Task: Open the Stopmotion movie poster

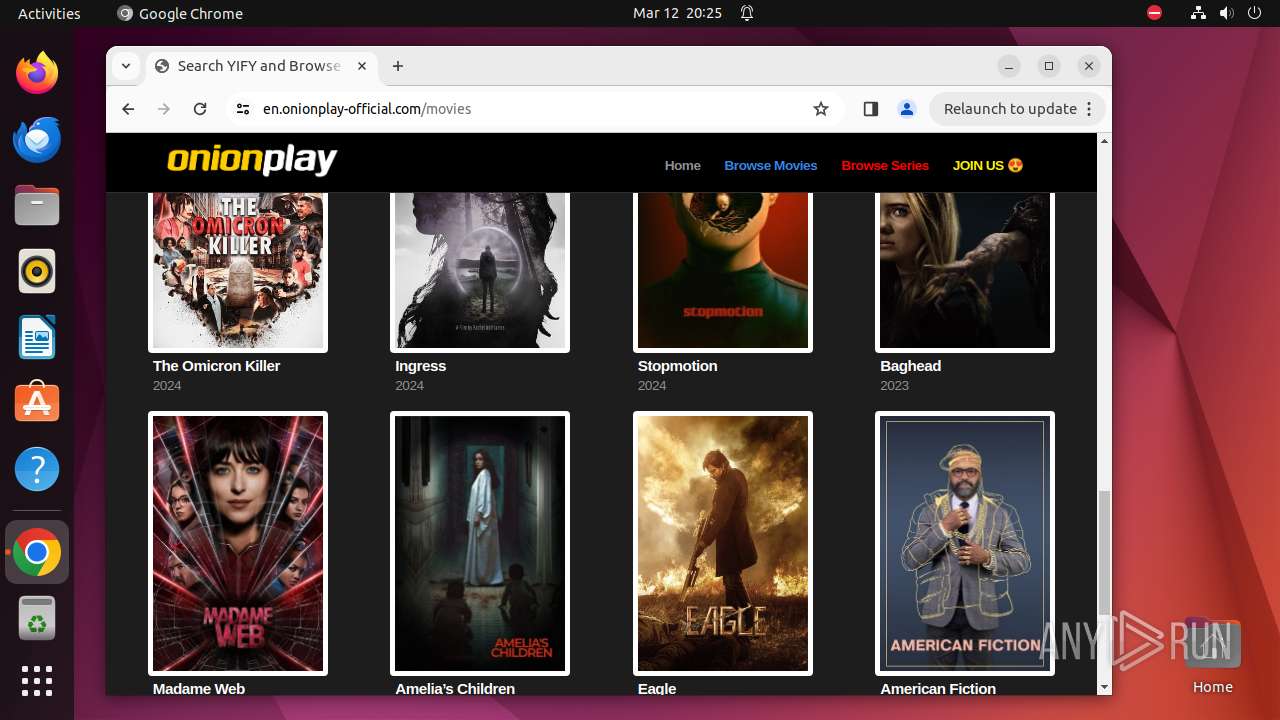Action: click(x=723, y=270)
